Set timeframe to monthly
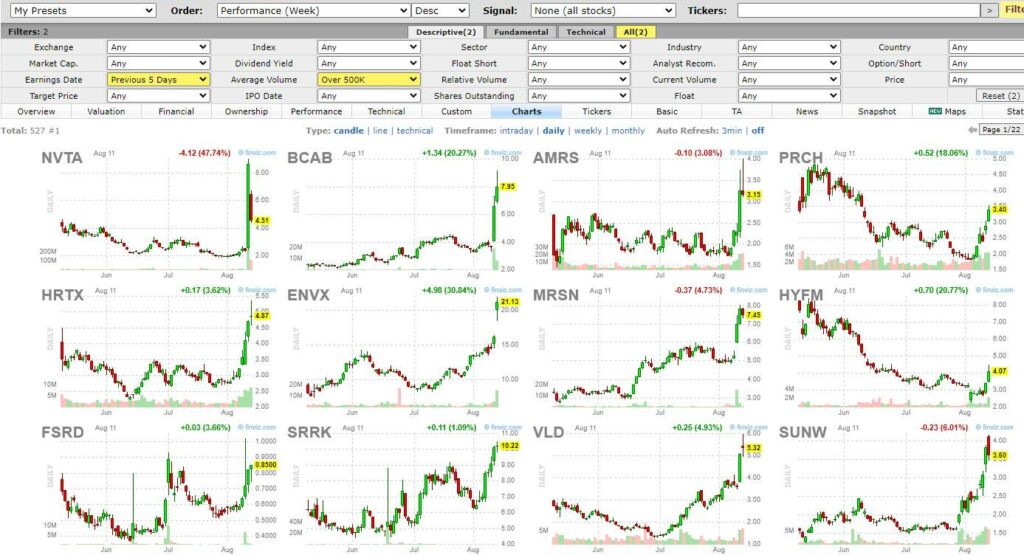 pyautogui.click(x=628, y=131)
